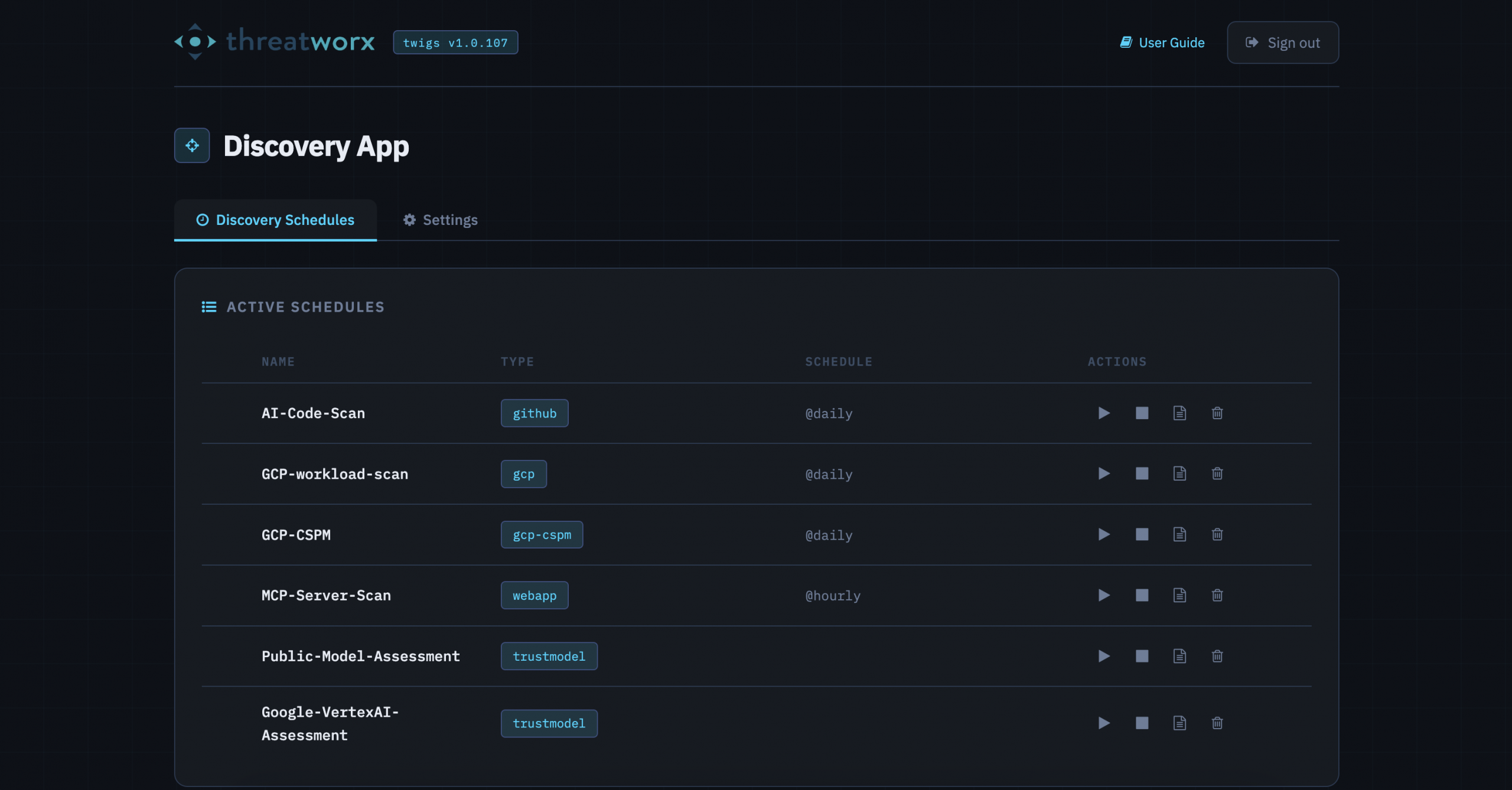Start the Public-Model-Assessment scan
The height and width of the screenshot is (790, 1512).
(x=1103, y=656)
